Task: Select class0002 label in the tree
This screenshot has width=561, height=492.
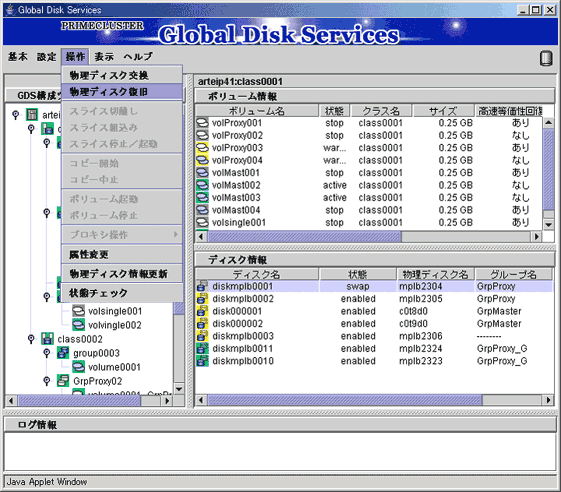Action: coord(80,339)
